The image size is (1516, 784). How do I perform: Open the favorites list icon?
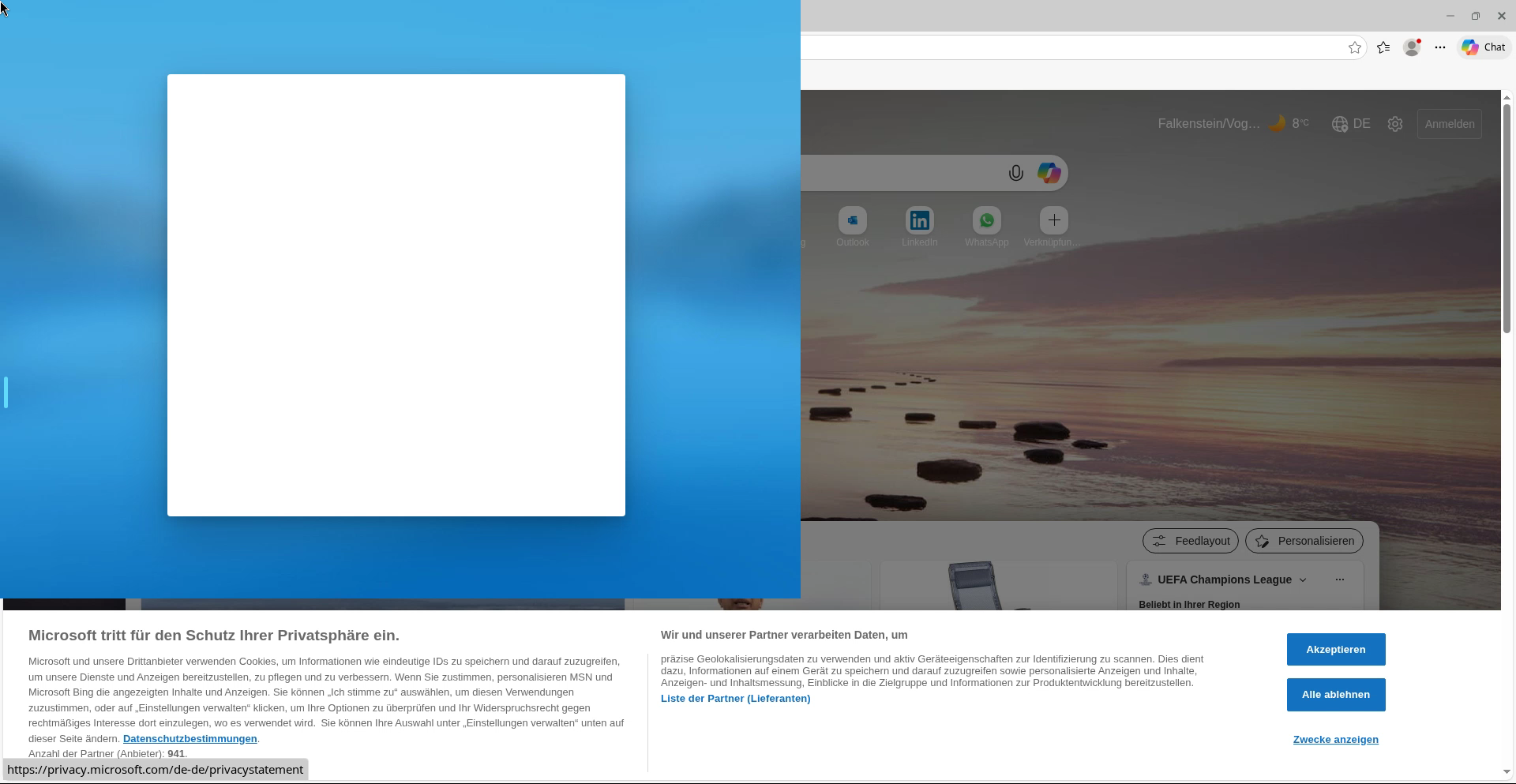1383,47
